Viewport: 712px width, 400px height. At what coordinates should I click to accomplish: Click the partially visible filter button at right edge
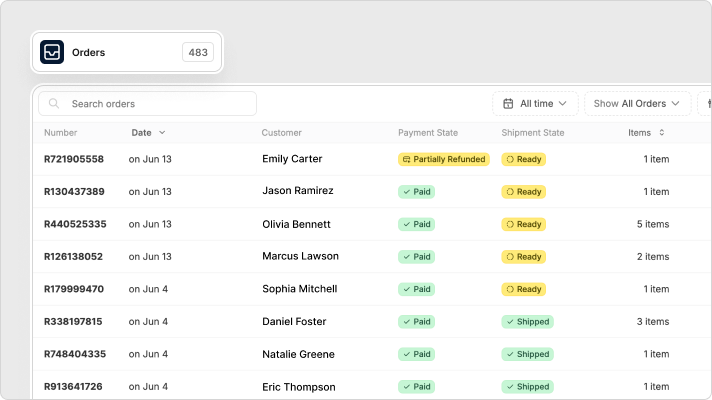(x=705, y=104)
